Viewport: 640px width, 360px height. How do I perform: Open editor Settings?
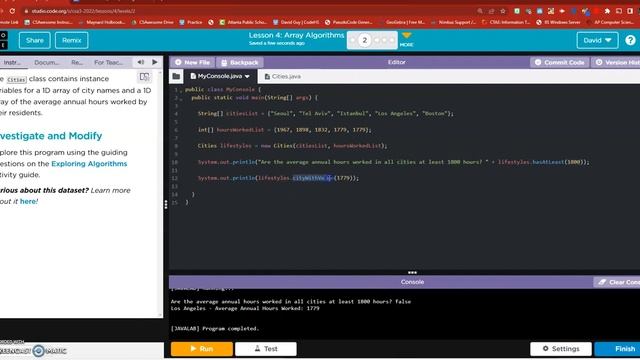click(561, 349)
